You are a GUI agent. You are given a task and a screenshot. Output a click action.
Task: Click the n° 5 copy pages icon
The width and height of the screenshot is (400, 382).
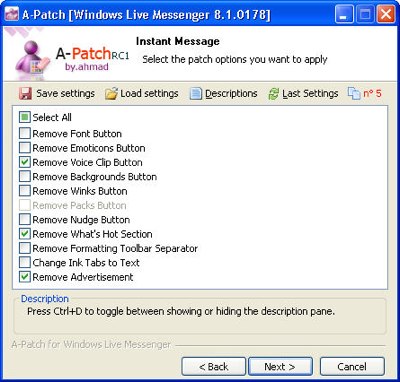pos(354,94)
